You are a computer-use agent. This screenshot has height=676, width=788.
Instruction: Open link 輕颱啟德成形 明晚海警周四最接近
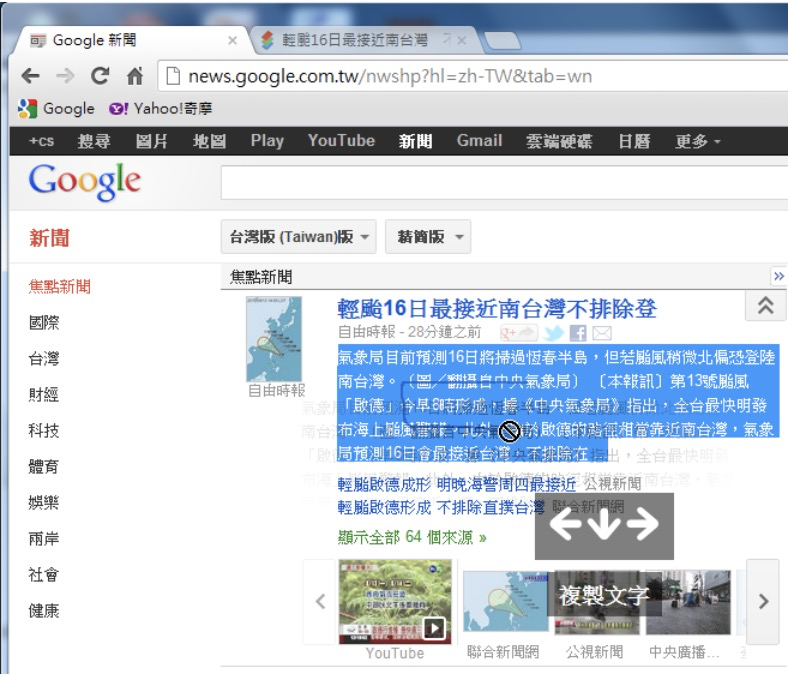pos(456,484)
